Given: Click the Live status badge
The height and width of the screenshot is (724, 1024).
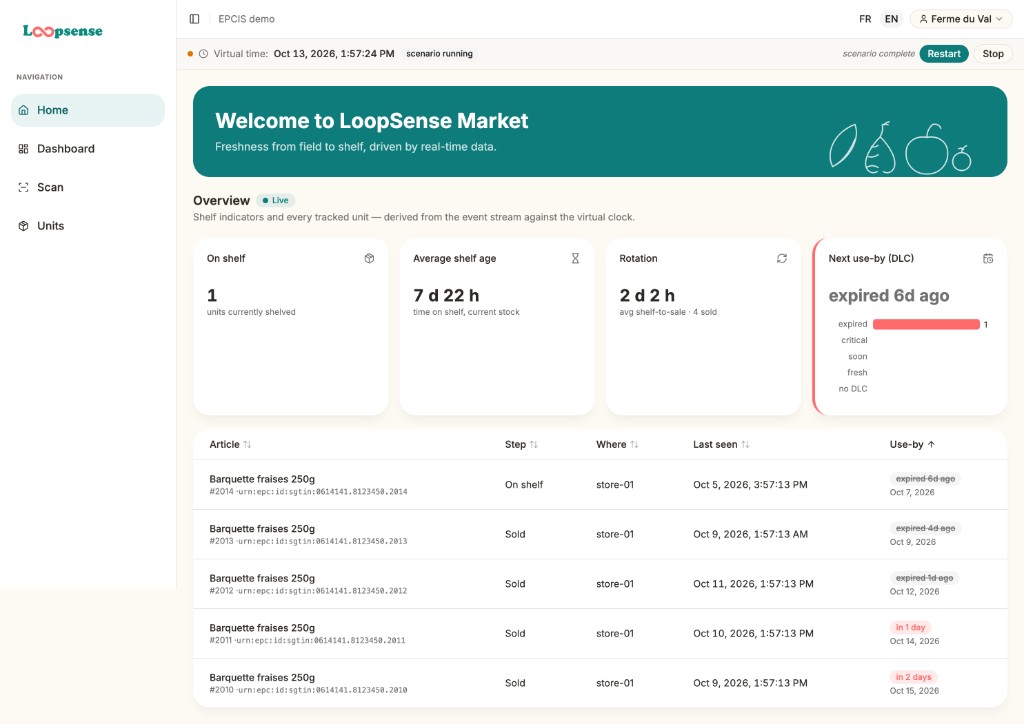Looking at the screenshot, I should click(x=276, y=200).
